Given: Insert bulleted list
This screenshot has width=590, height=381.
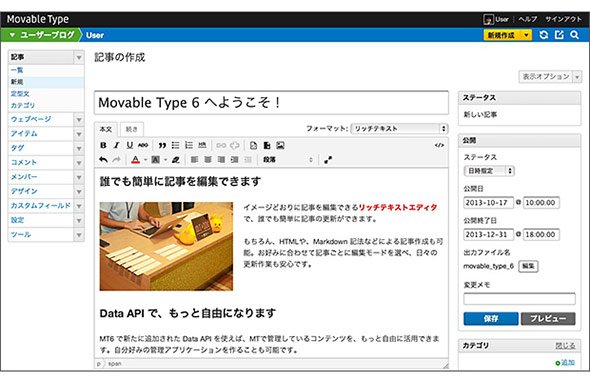Looking at the screenshot, I should tap(176, 145).
